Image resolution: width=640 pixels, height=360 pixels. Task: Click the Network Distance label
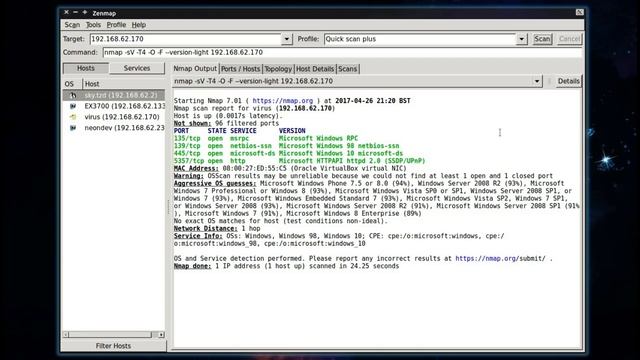(205, 229)
